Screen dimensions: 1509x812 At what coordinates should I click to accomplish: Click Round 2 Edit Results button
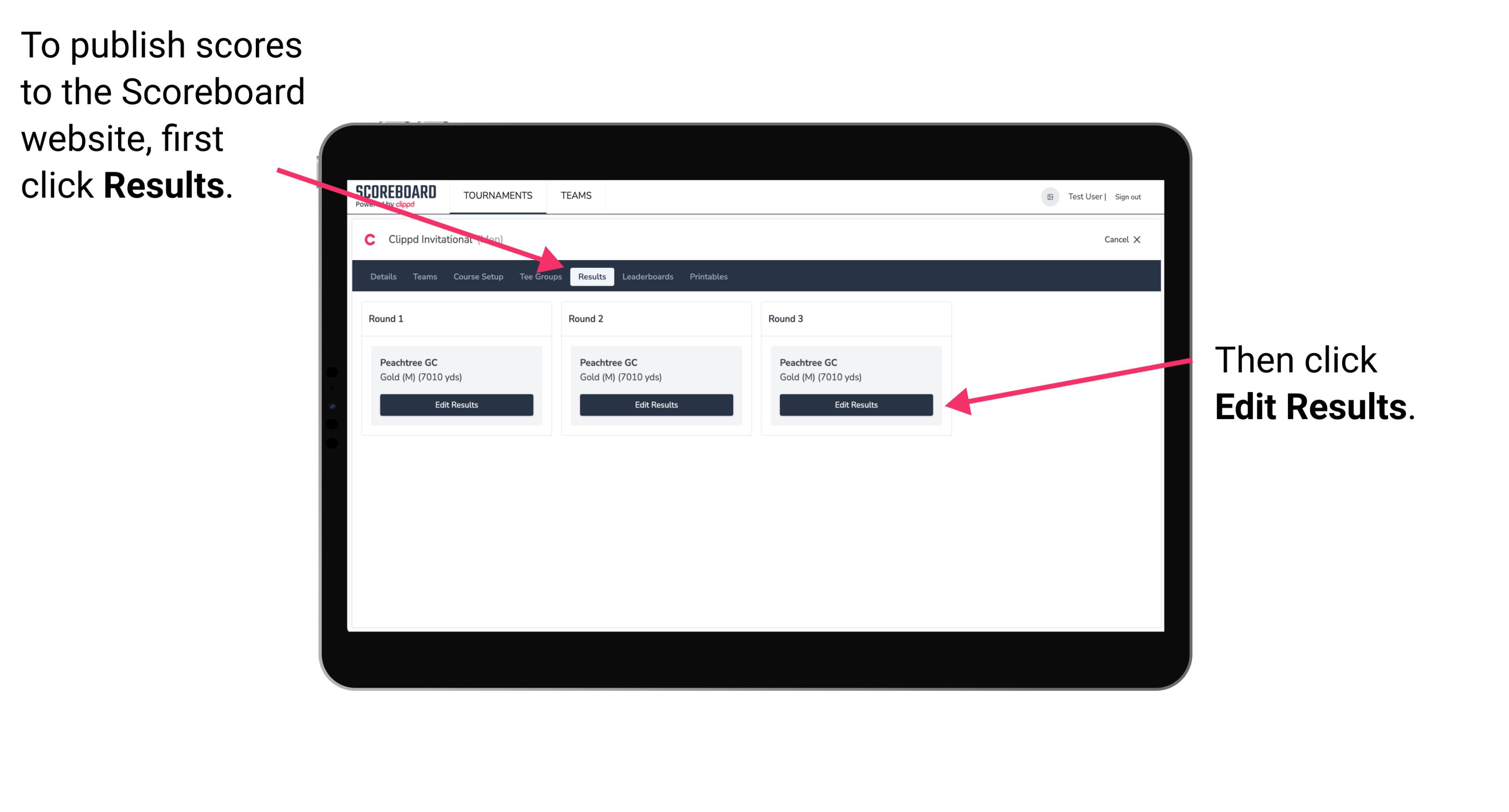click(x=656, y=405)
